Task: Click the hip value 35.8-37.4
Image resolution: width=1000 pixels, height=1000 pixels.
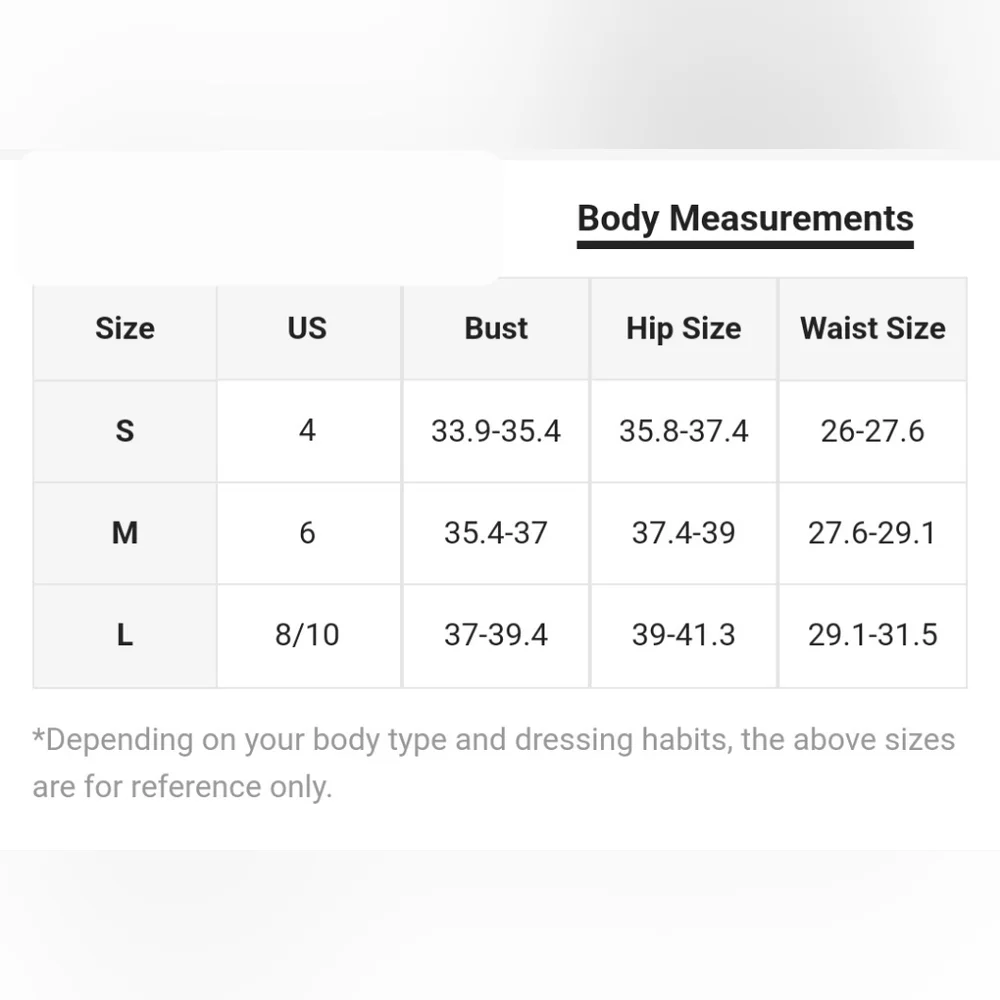Action: tap(684, 431)
